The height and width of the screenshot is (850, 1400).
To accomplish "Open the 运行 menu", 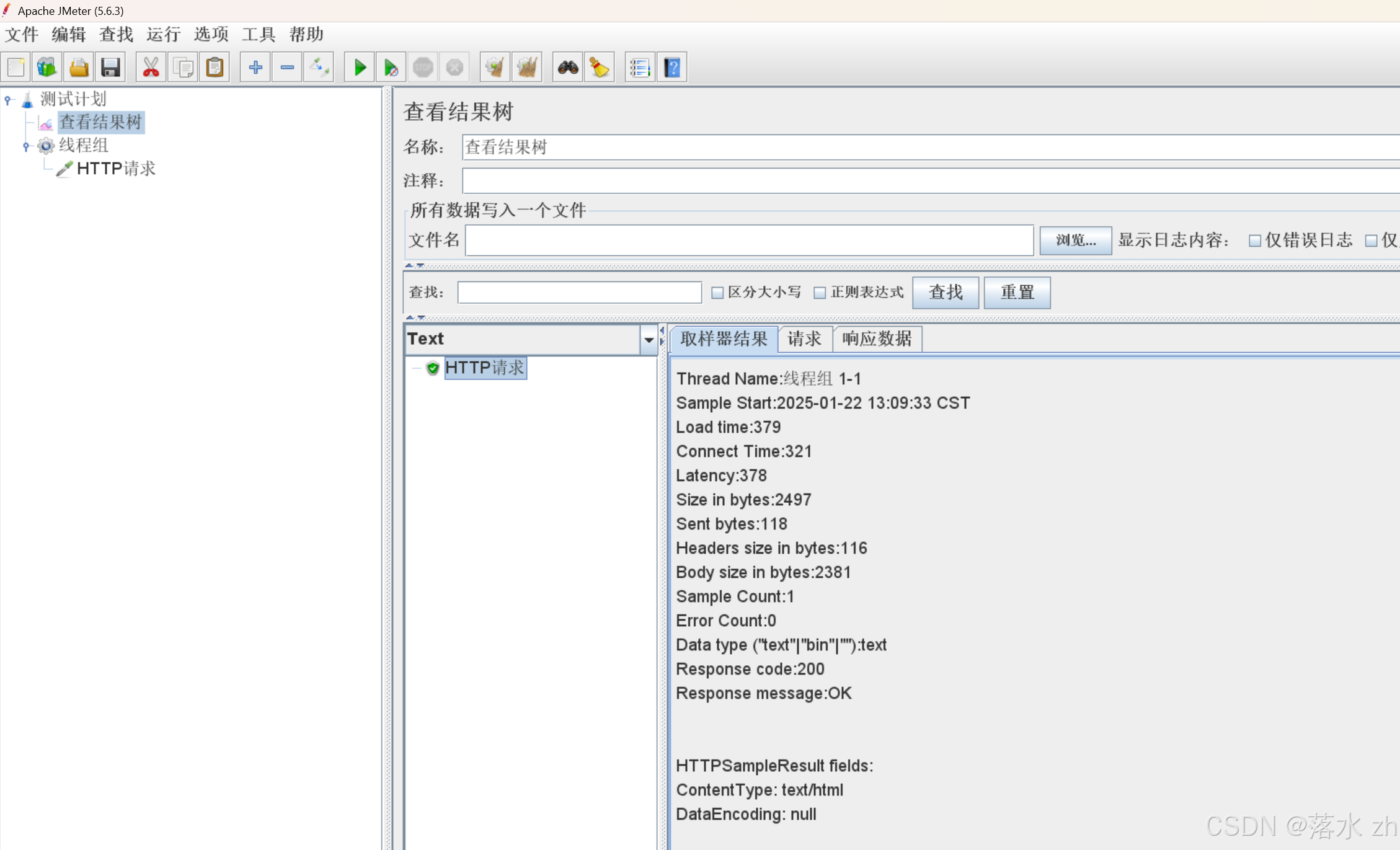I will point(164,34).
